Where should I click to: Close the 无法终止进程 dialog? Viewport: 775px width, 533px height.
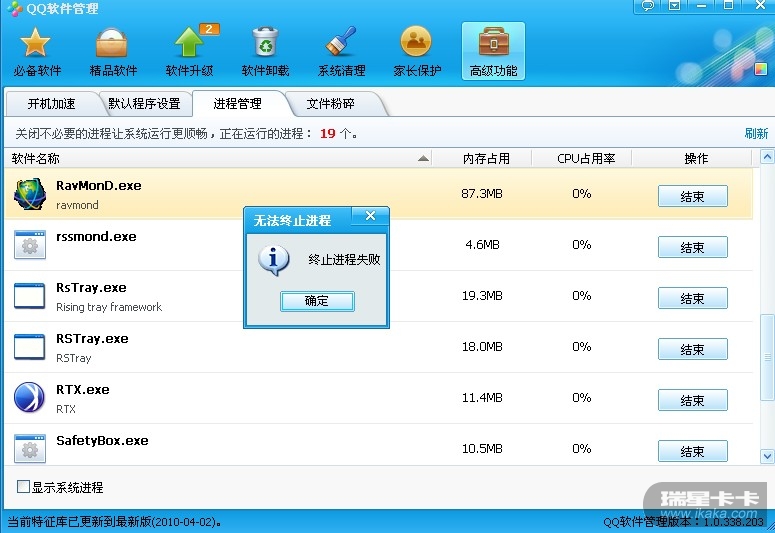click(370, 216)
